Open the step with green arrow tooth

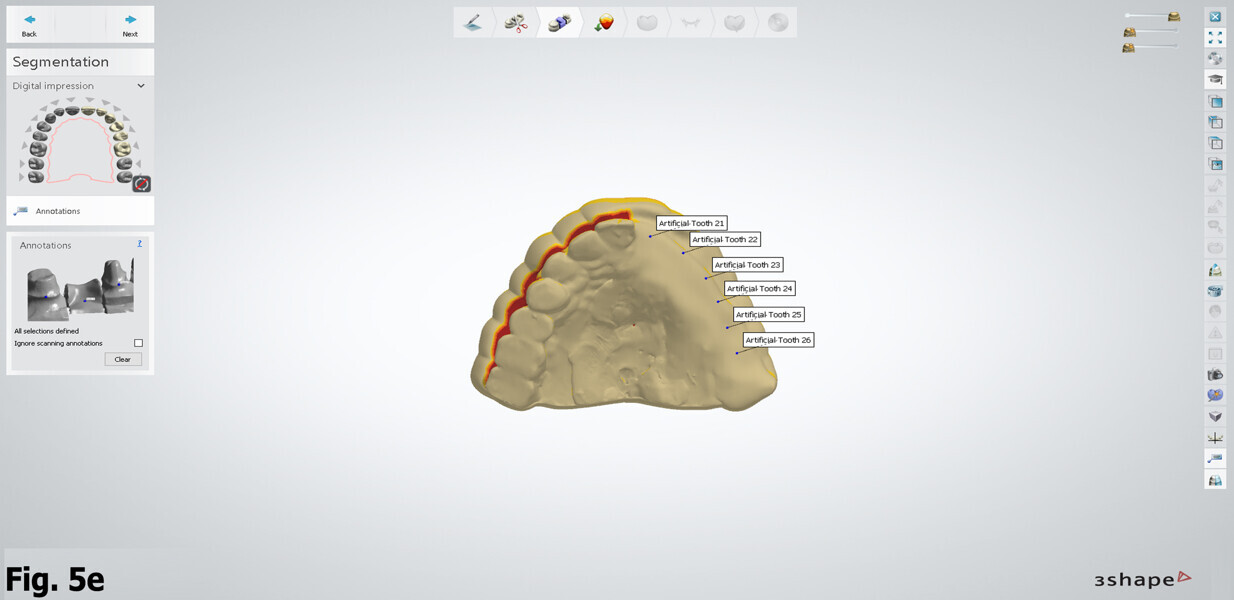[x=603, y=22]
